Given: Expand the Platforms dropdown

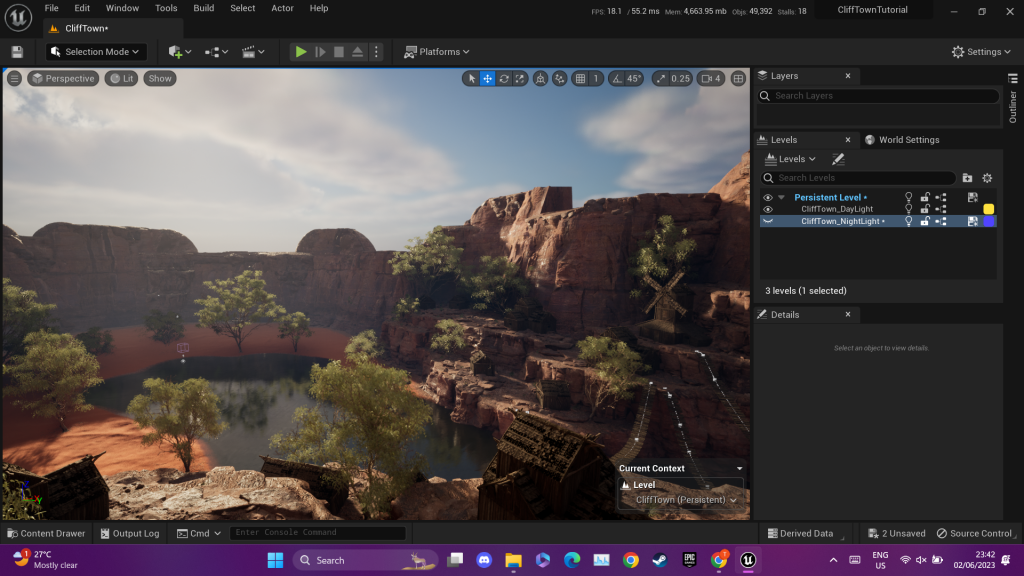Looking at the screenshot, I should click(437, 52).
